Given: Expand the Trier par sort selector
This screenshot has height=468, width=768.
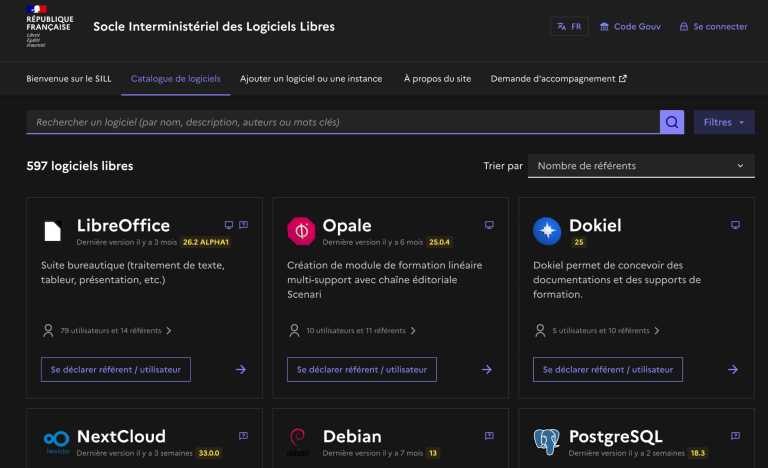Looking at the screenshot, I should pyautogui.click(x=641, y=166).
